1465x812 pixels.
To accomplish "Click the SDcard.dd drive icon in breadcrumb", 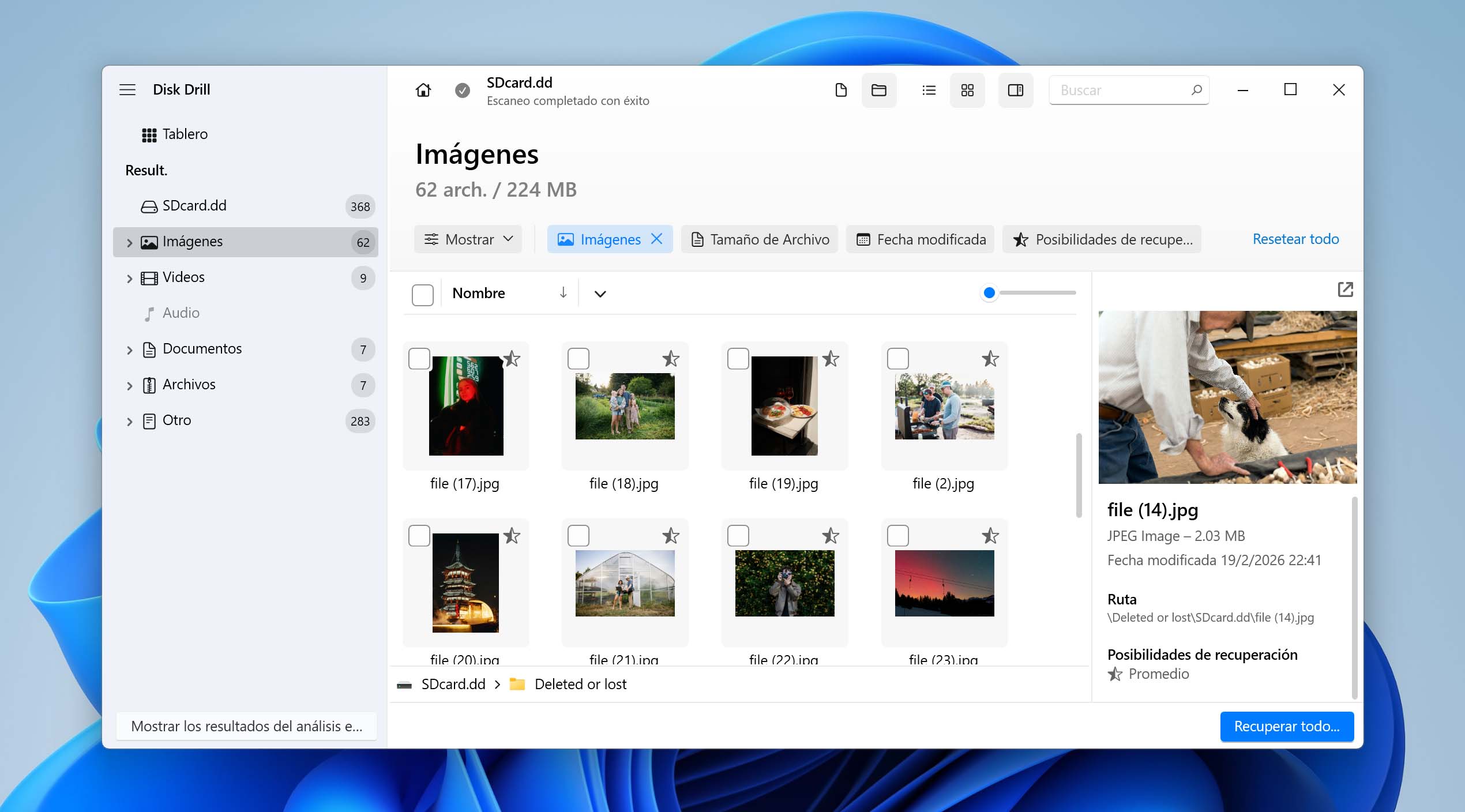I will pos(404,685).
